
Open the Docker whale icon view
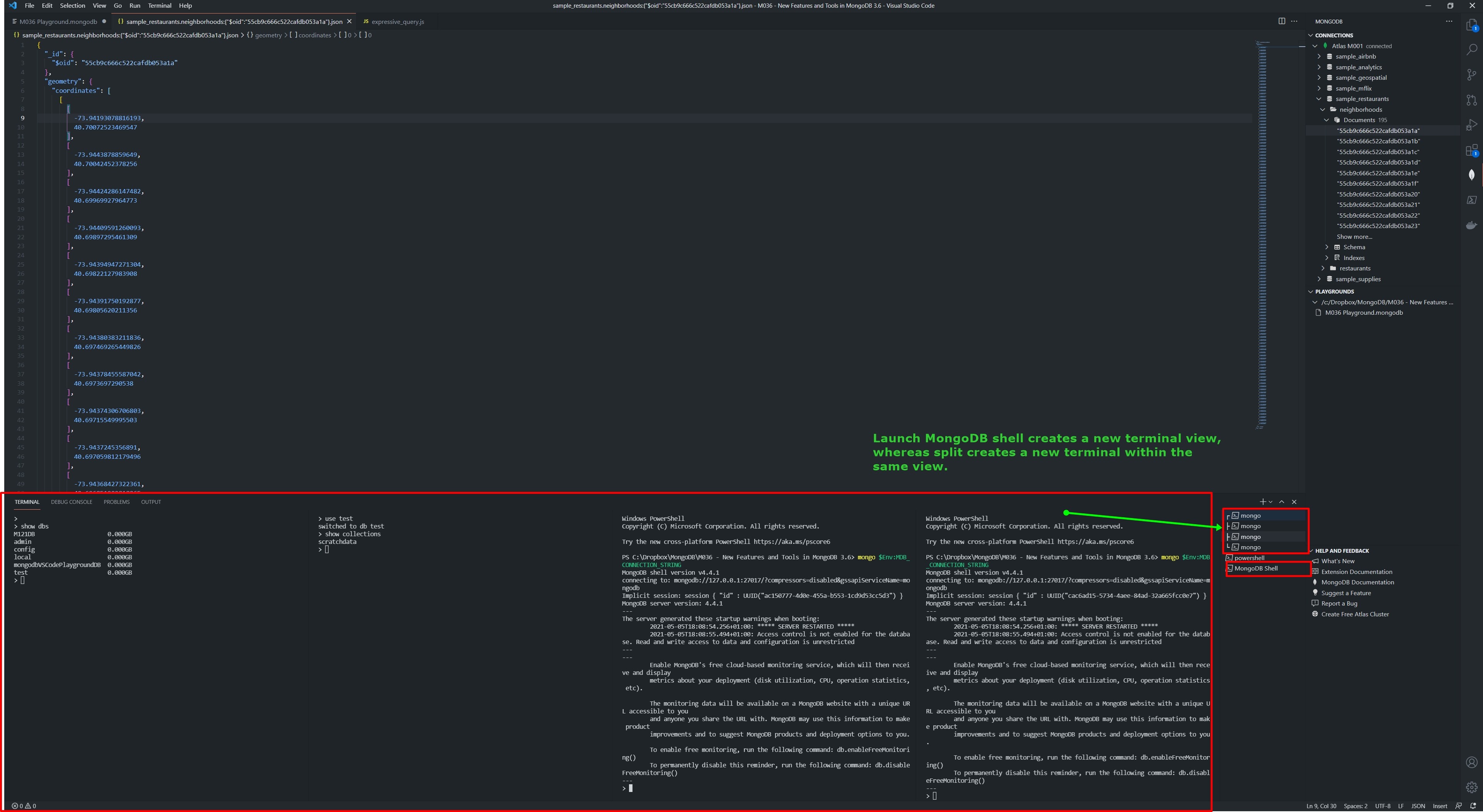pyautogui.click(x=1471, y=225)
